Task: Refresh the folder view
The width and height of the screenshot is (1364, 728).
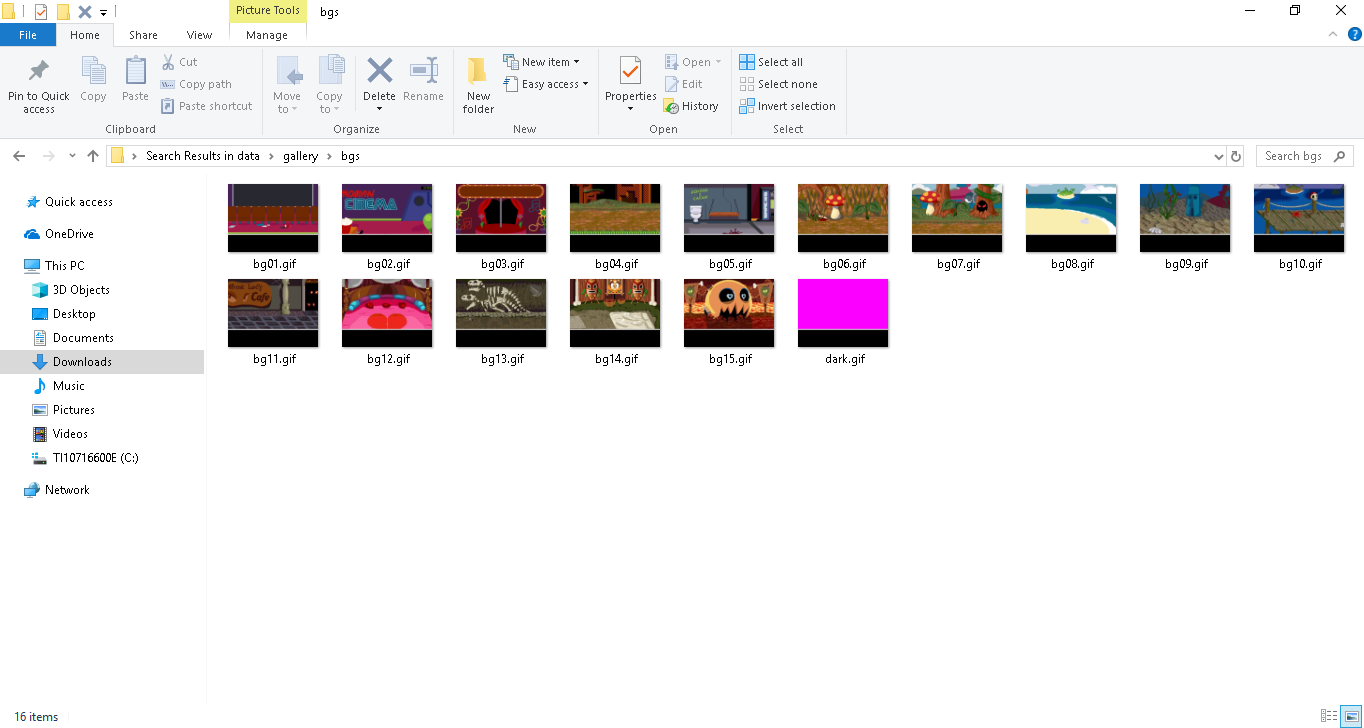Action: click(x=1236, y=156)
